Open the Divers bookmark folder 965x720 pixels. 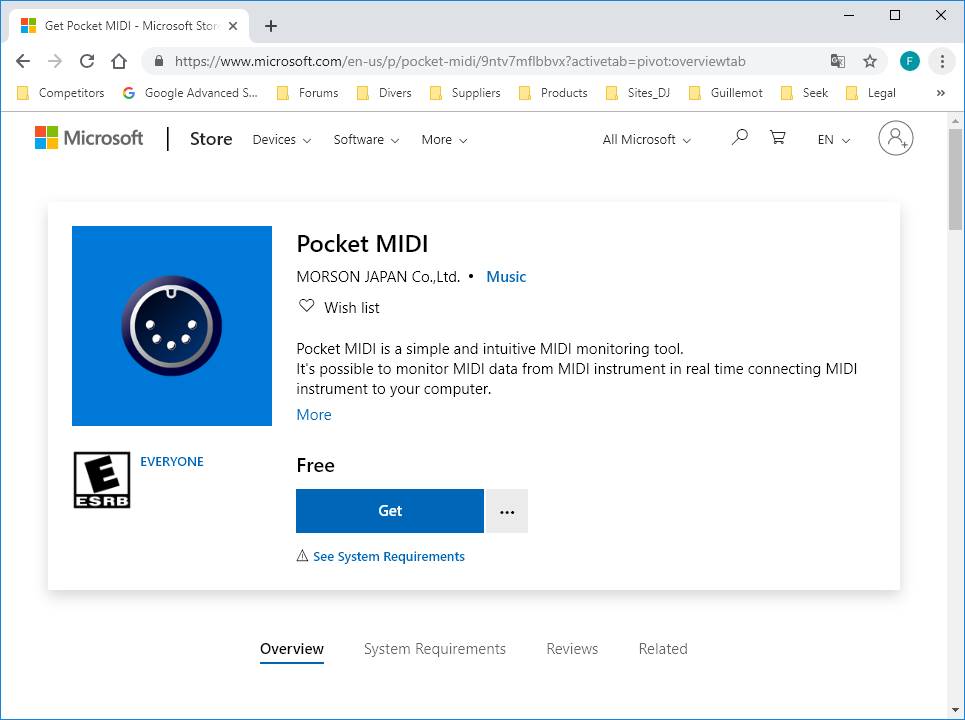tap(384, 93)
